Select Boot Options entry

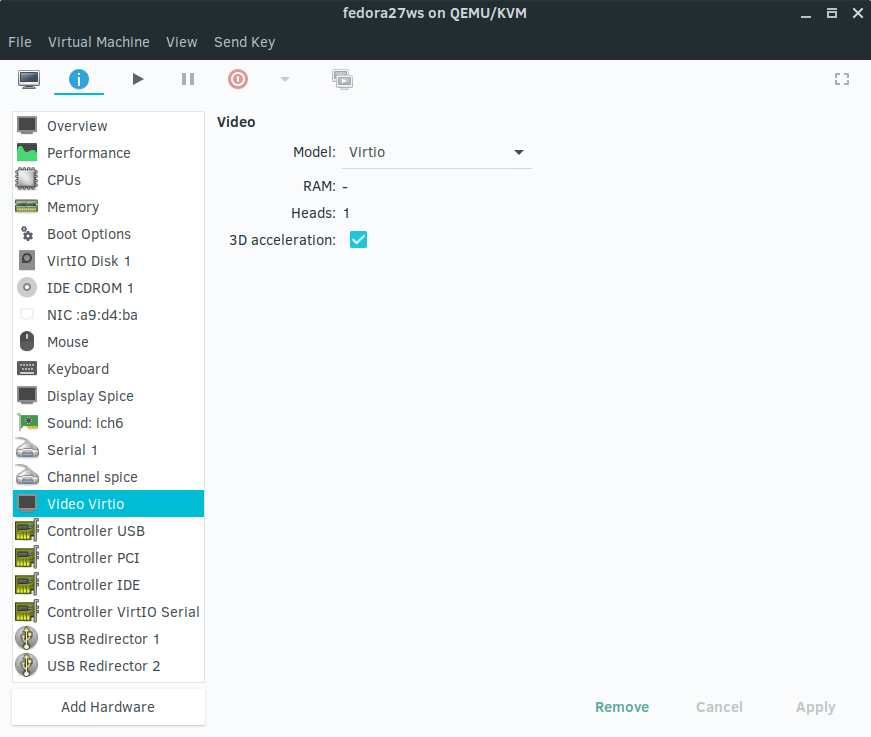[108, 234]
